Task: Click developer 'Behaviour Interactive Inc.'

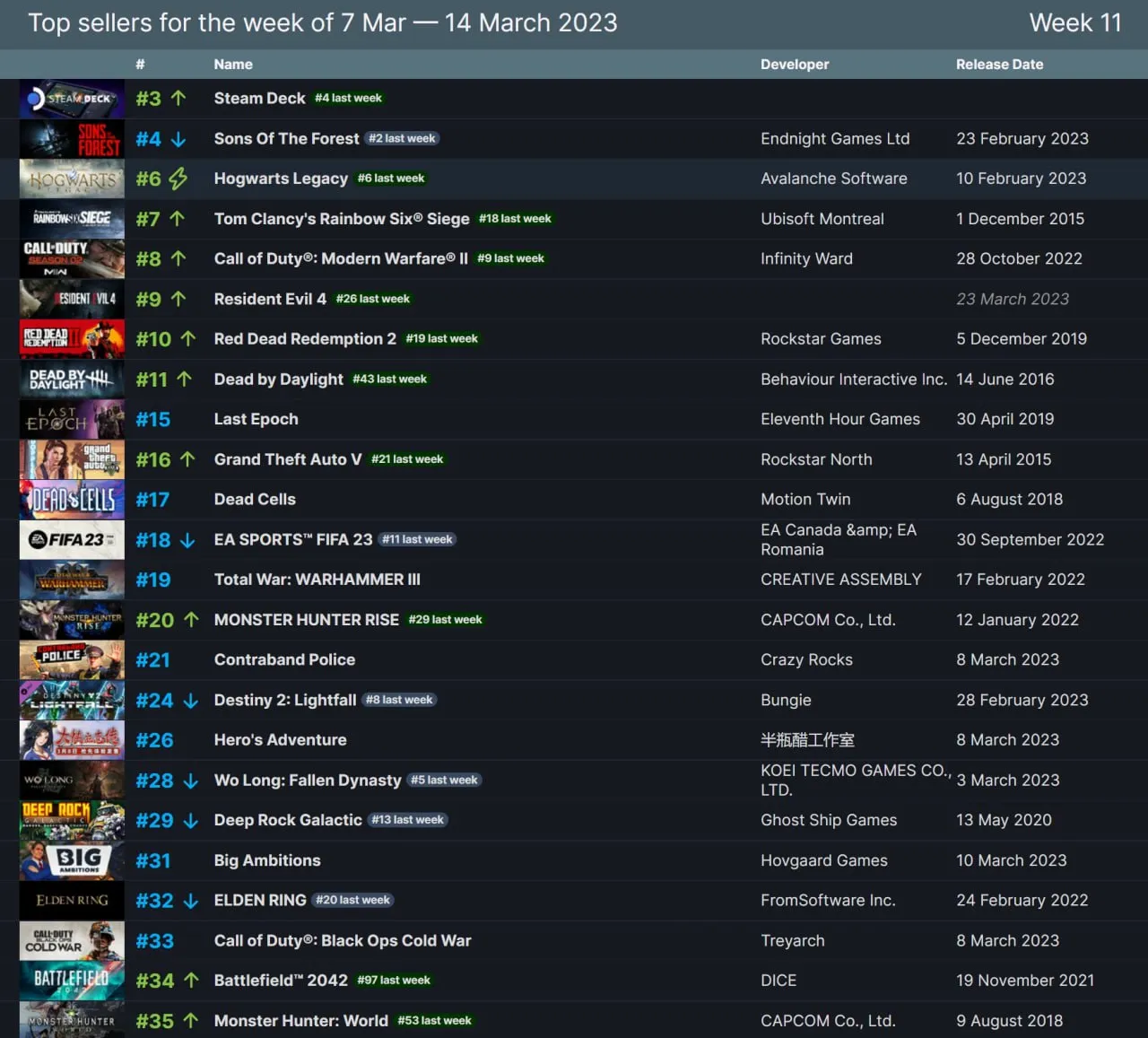Action: (x=854, y=379)
